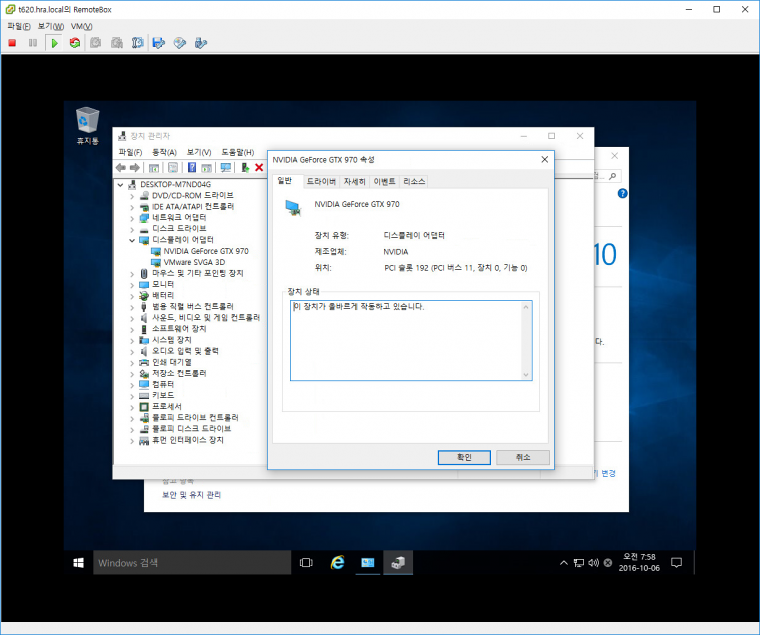Click the Windows 검색 taskbar search box
The width and height of the screenshot is (760, 635).
(192, 563)
